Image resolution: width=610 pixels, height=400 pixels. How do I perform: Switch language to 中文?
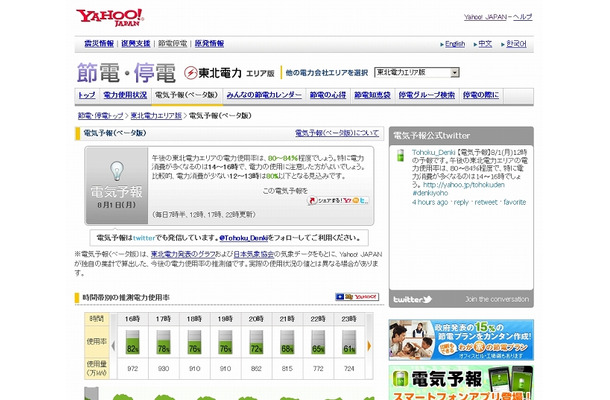point(485,44)
